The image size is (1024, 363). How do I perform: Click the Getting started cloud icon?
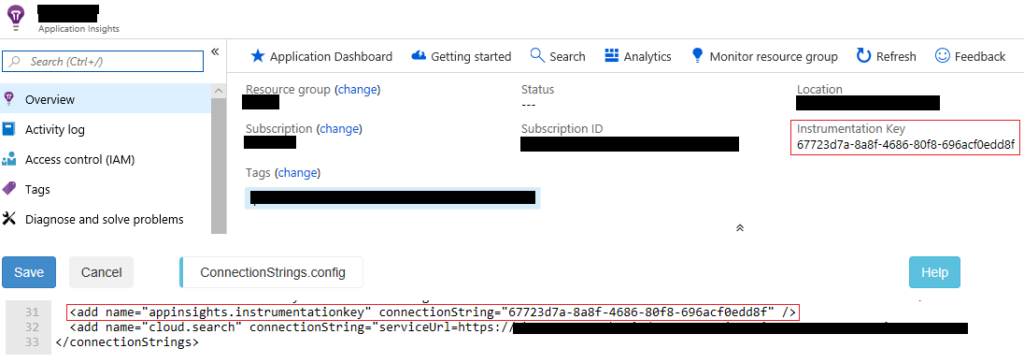click(x=419, y=56)
